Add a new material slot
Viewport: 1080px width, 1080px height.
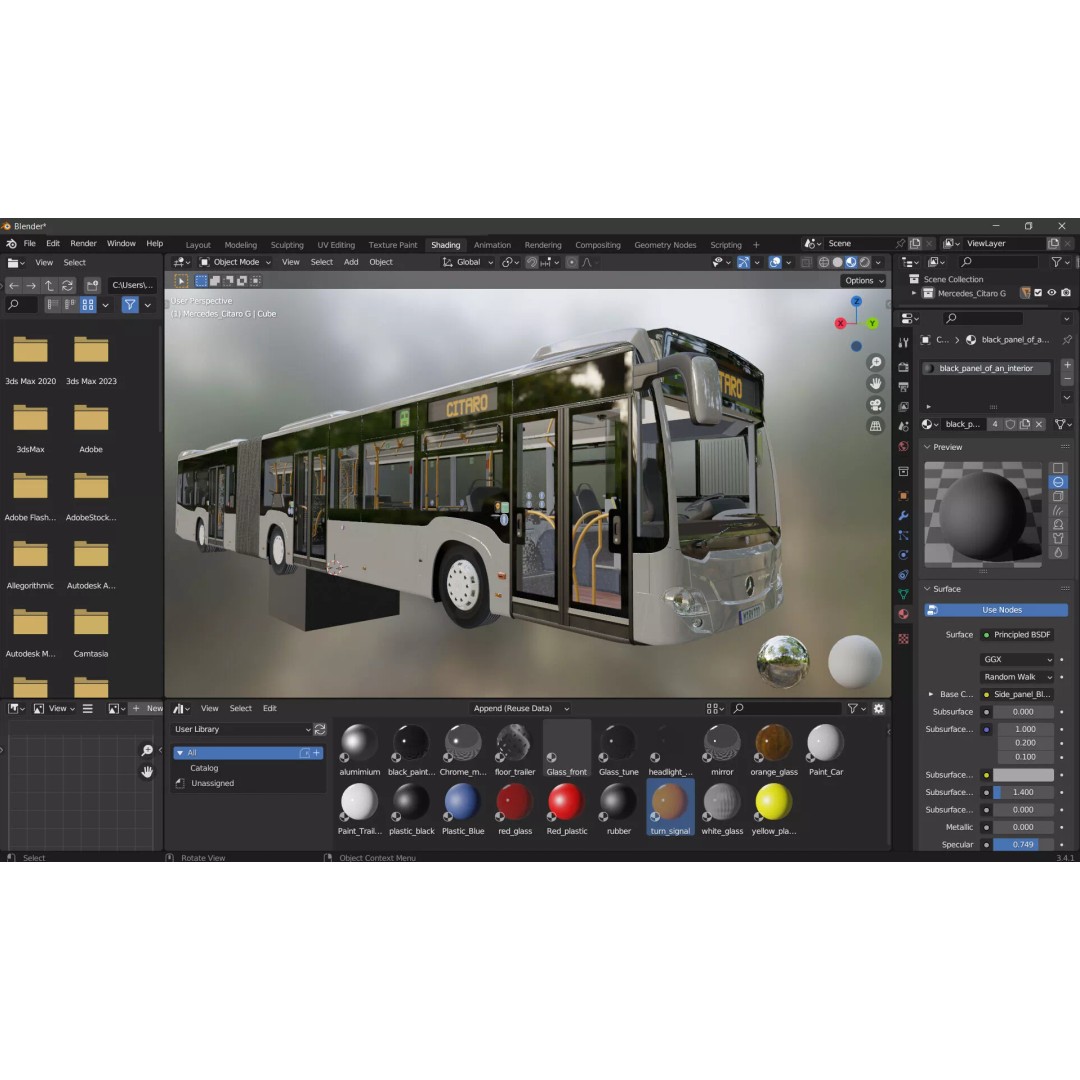(1067, 365)
